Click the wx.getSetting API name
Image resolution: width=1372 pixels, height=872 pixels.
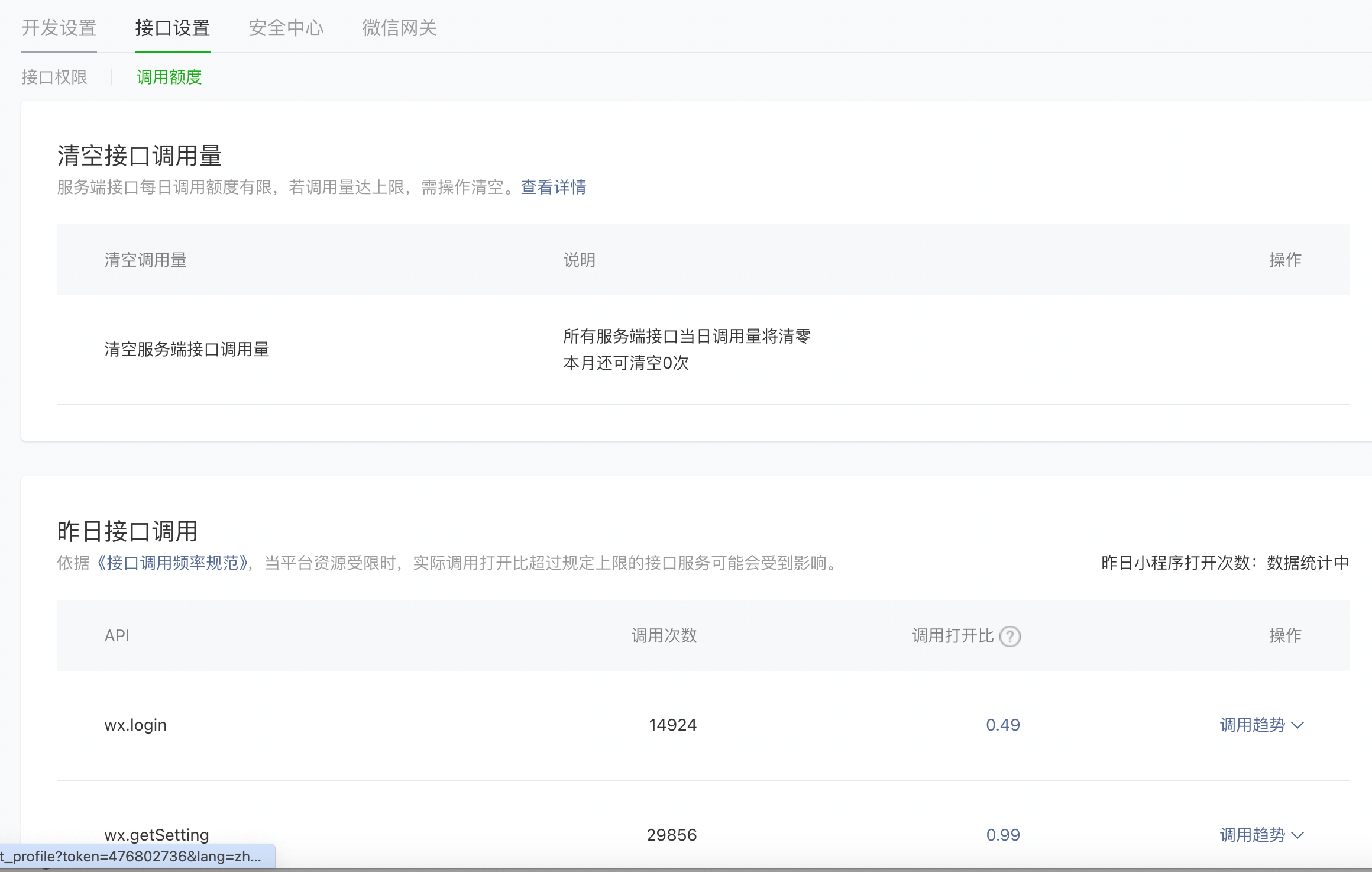(157, 835)
